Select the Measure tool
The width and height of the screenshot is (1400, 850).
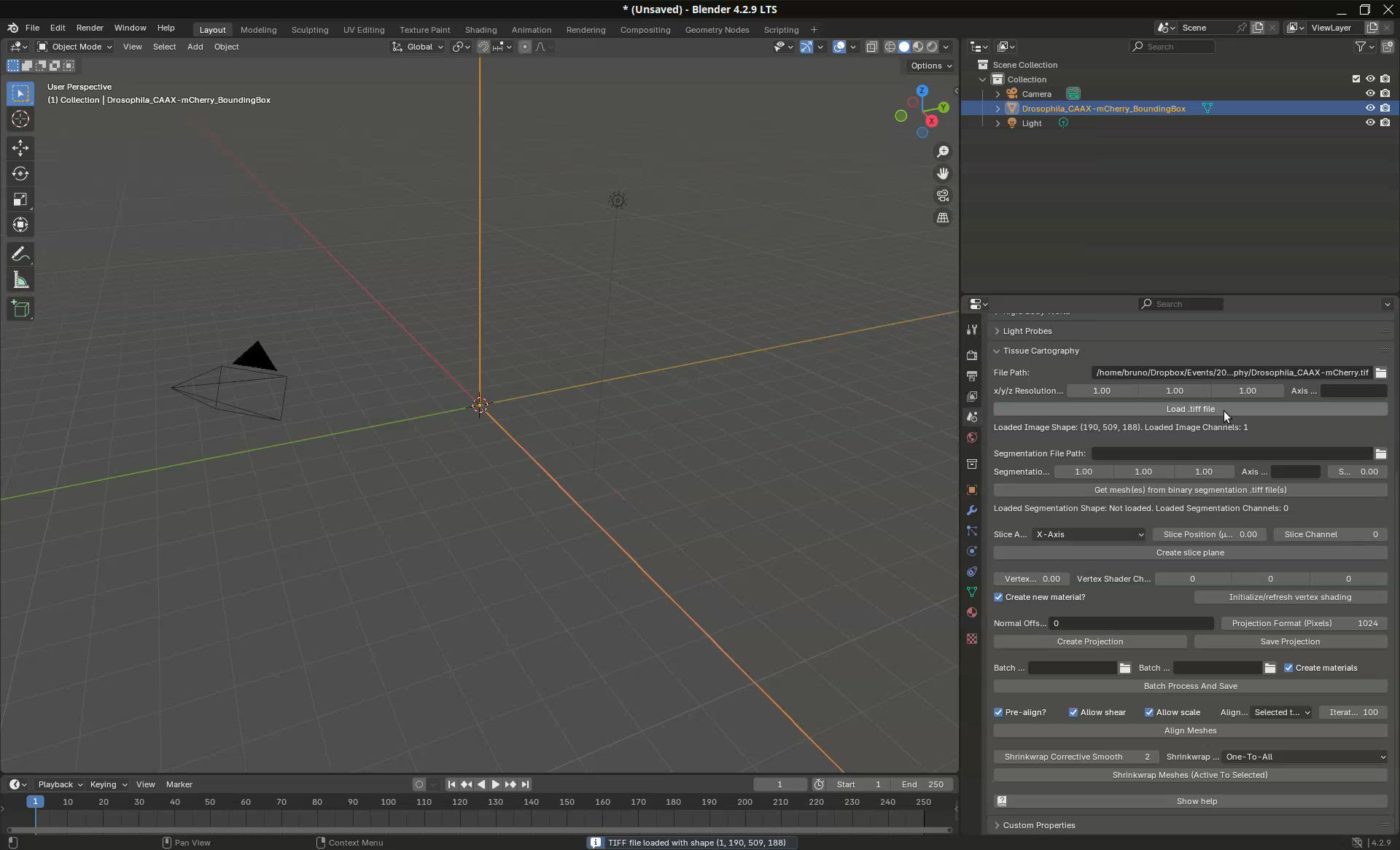20,281
